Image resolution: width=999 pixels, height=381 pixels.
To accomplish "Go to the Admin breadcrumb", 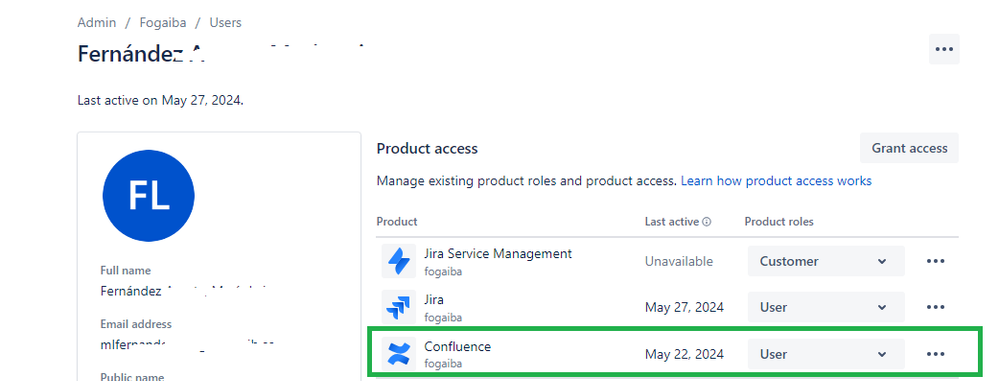I will 97,23.
